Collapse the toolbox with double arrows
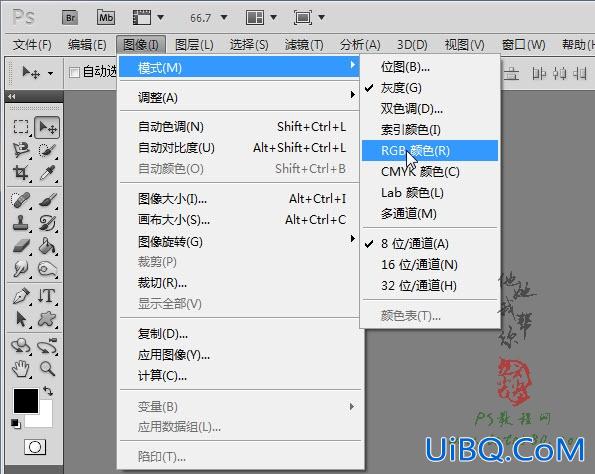This screenshot has width=595, height=474. (12, 96)
